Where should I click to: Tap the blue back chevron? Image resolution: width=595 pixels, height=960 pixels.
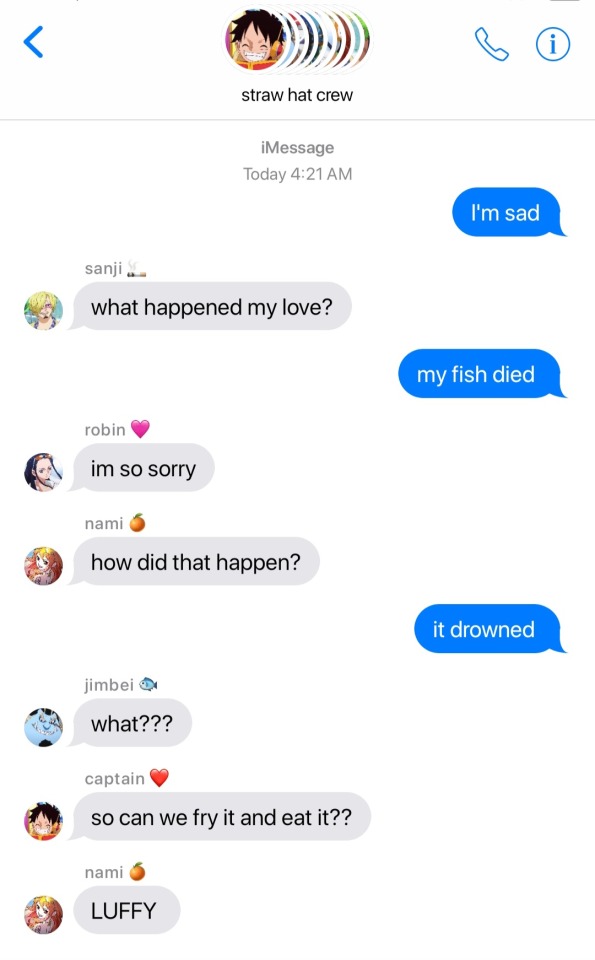coord(33,42)
